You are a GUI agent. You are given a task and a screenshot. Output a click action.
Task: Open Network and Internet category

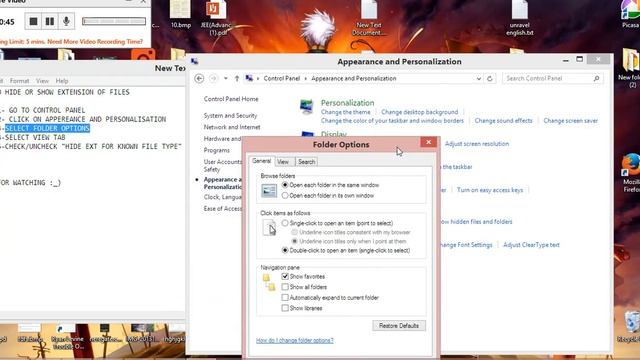pyautogui.click(x=232, y=127)
